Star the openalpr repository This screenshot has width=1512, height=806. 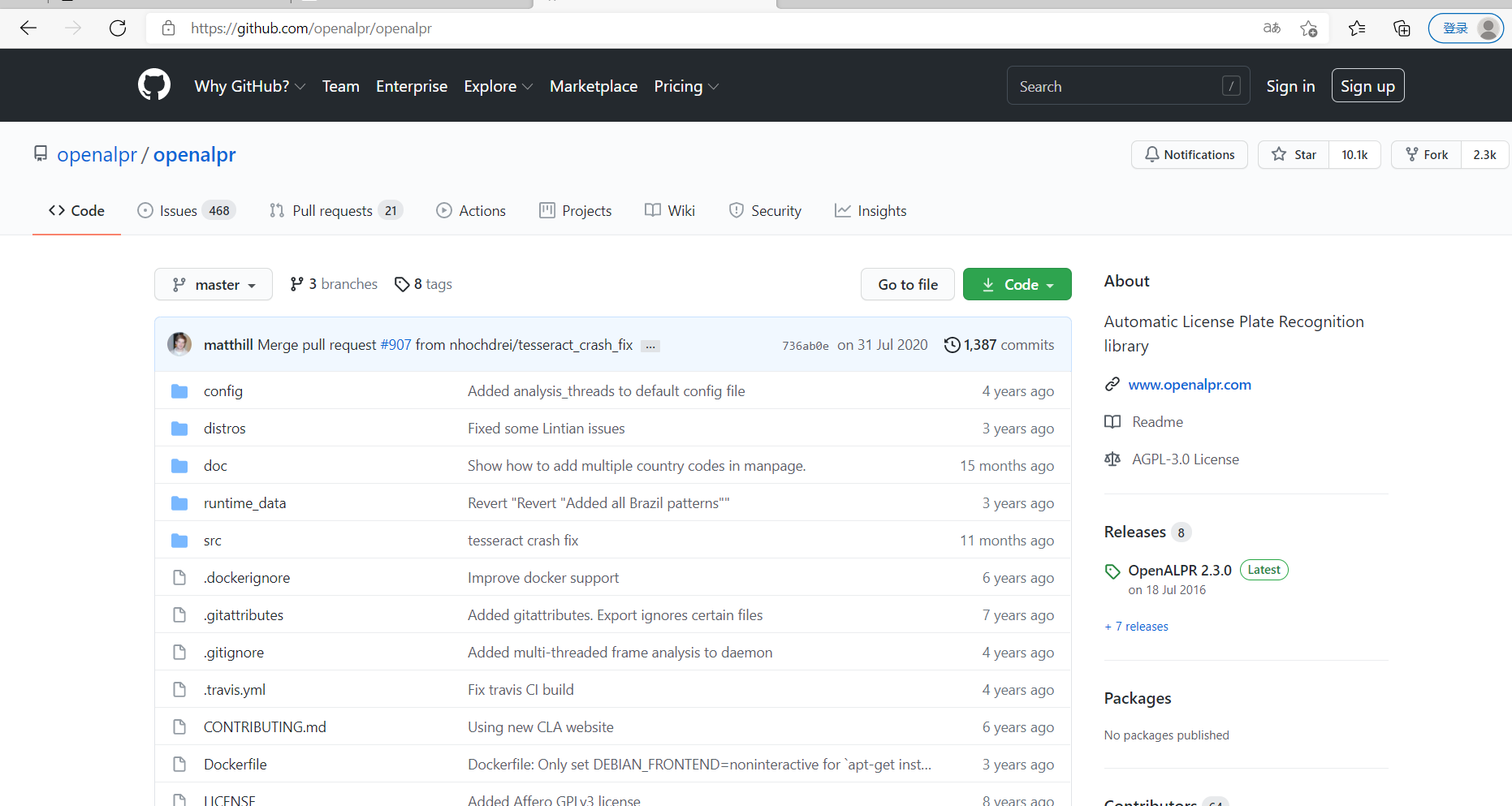[x=1294, y=154]
